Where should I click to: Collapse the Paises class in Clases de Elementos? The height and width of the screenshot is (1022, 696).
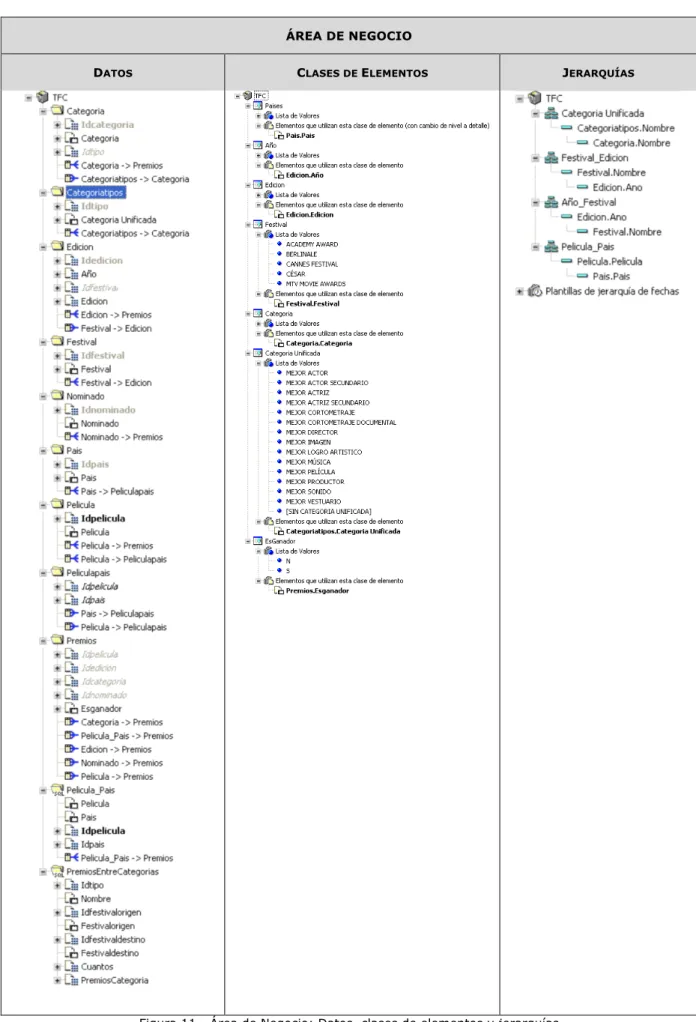tap(248, 106)
